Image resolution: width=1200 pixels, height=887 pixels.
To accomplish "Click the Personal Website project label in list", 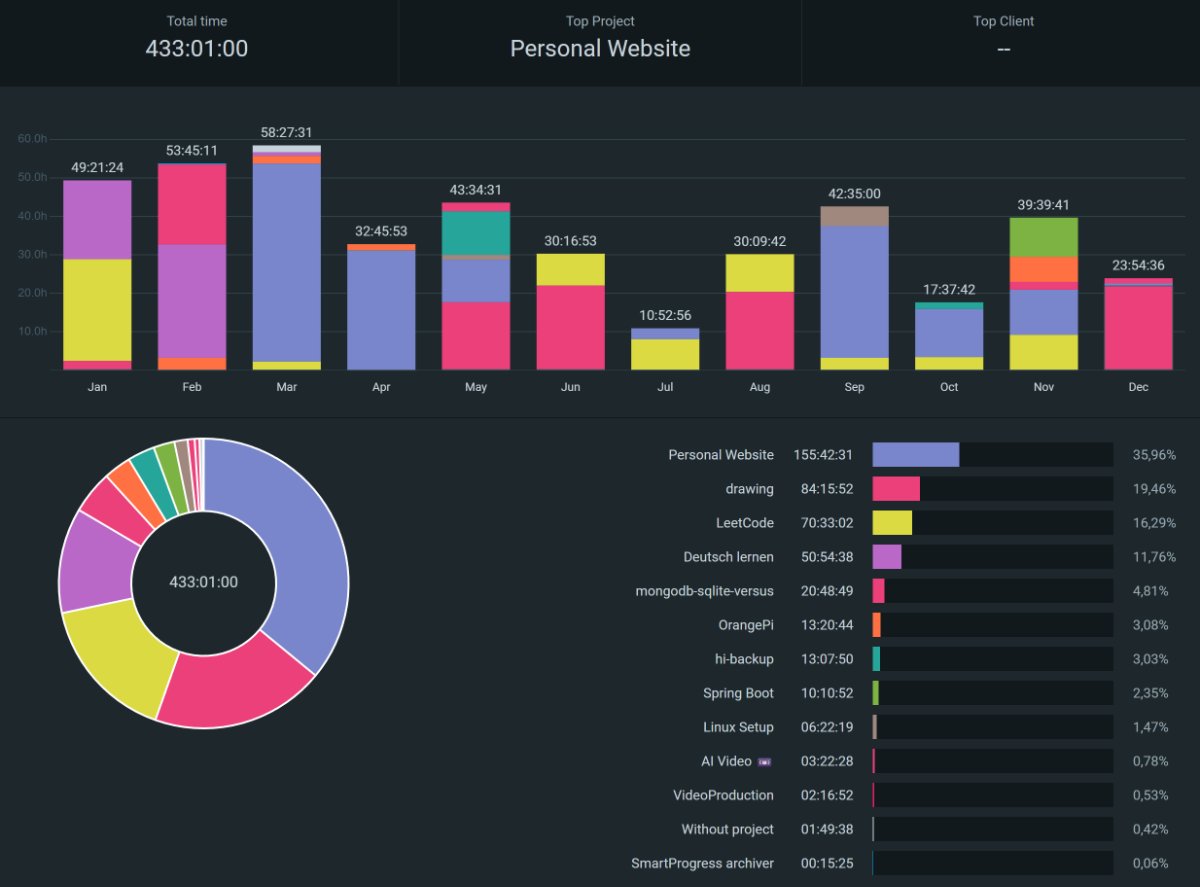I will point(720,455).
